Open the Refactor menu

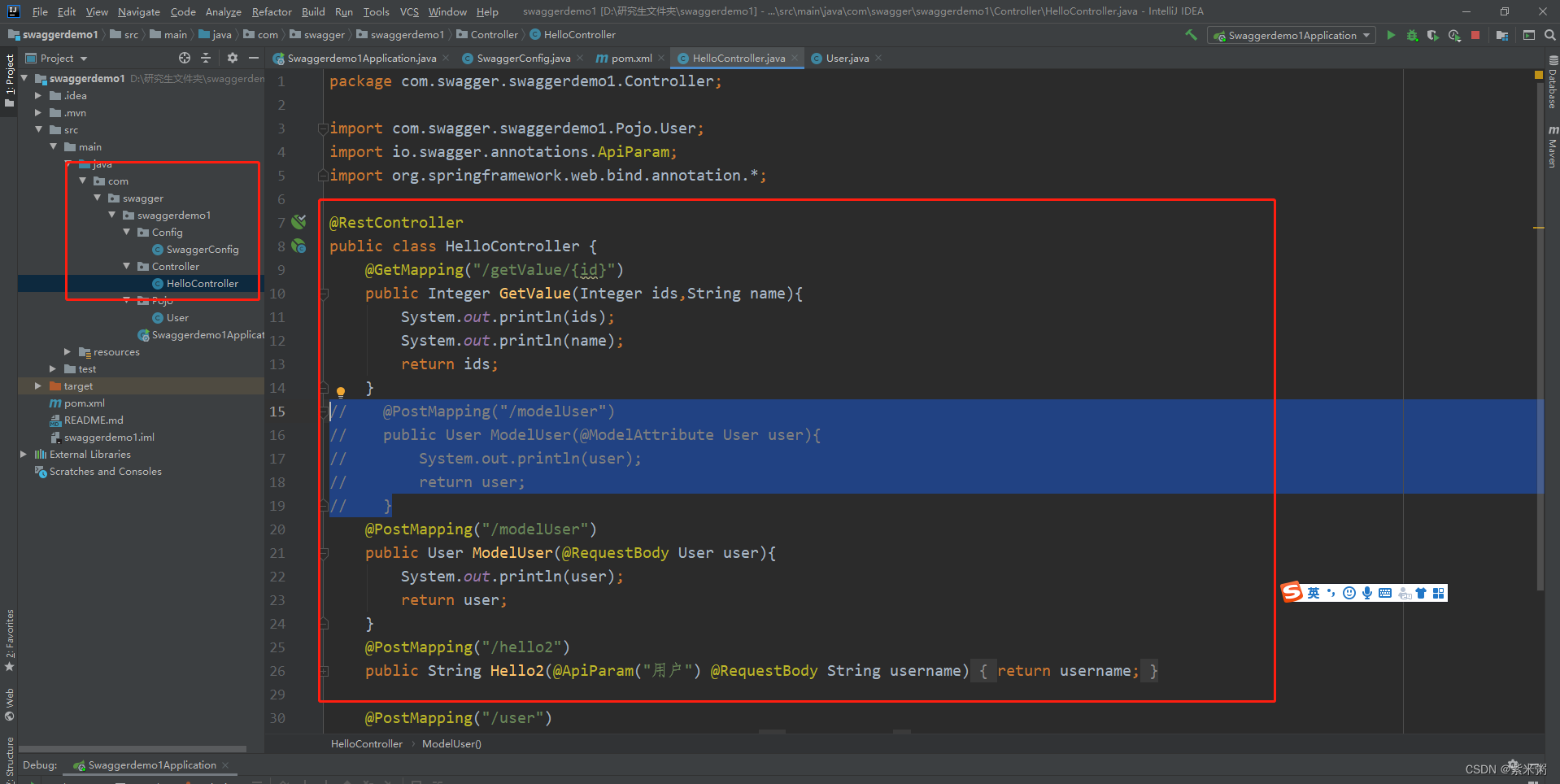click(x=271, y=11)
